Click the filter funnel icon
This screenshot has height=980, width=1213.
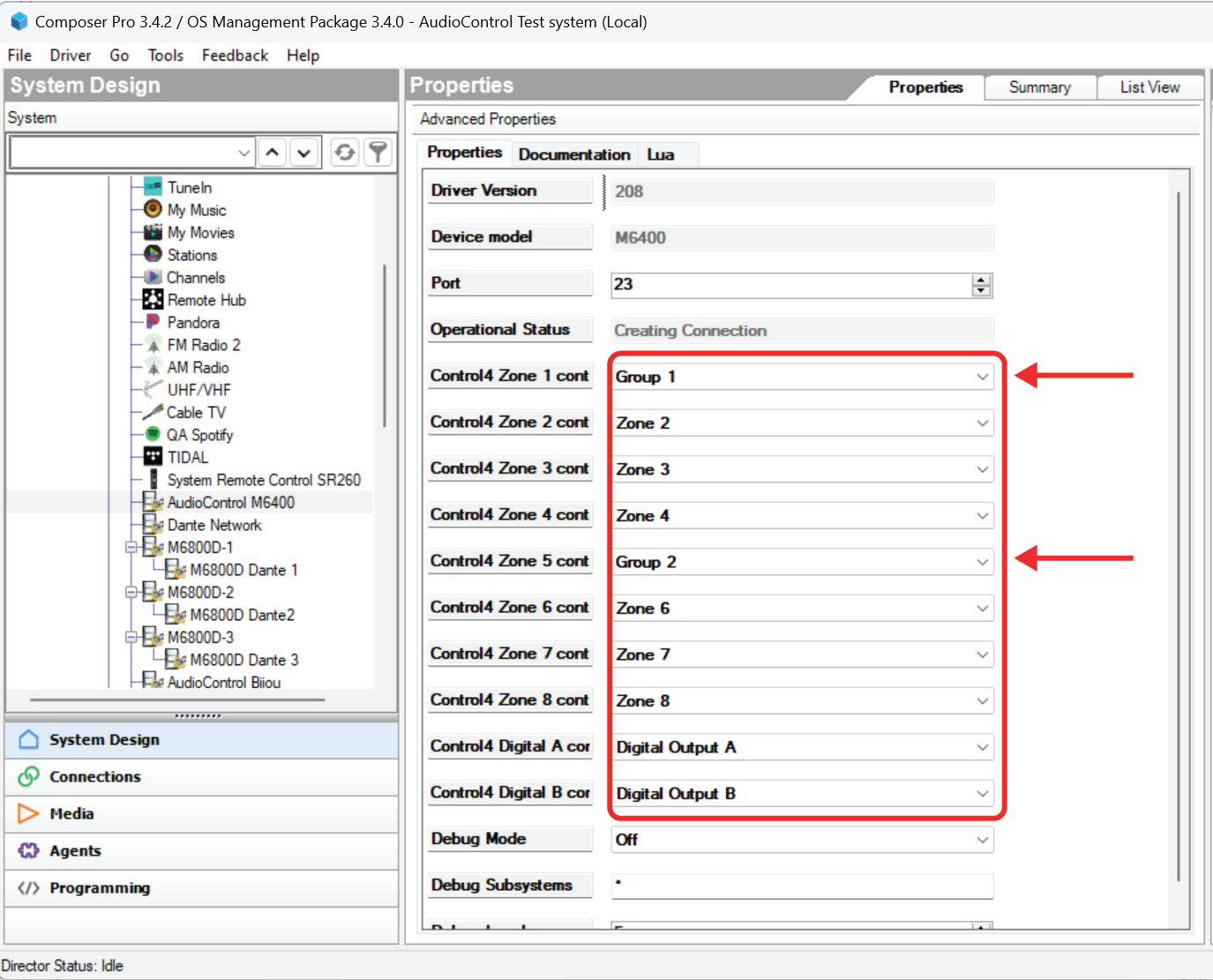click(x=378, y=153)
